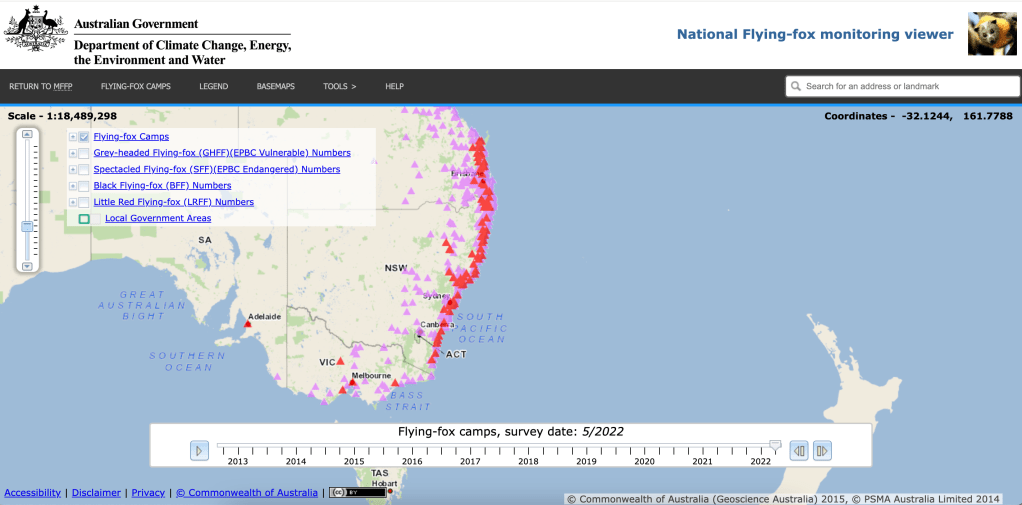Image resolution: width=1022 pixels, height=505 pixels.
Task: Expand the Flying-fox Camps layer tree
Action: point(72,137)
